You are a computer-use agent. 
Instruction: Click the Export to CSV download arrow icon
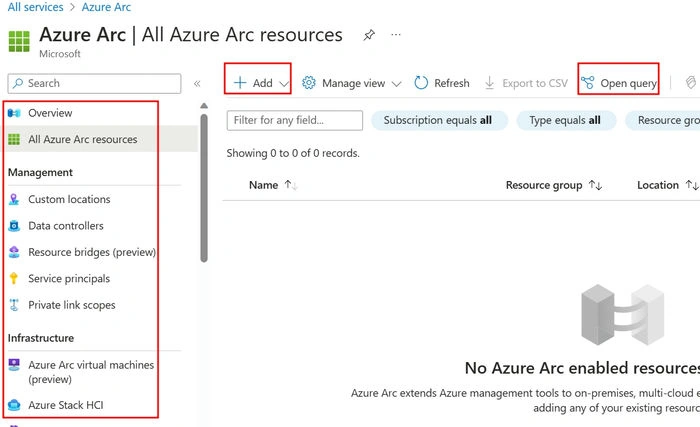[490, 83]
